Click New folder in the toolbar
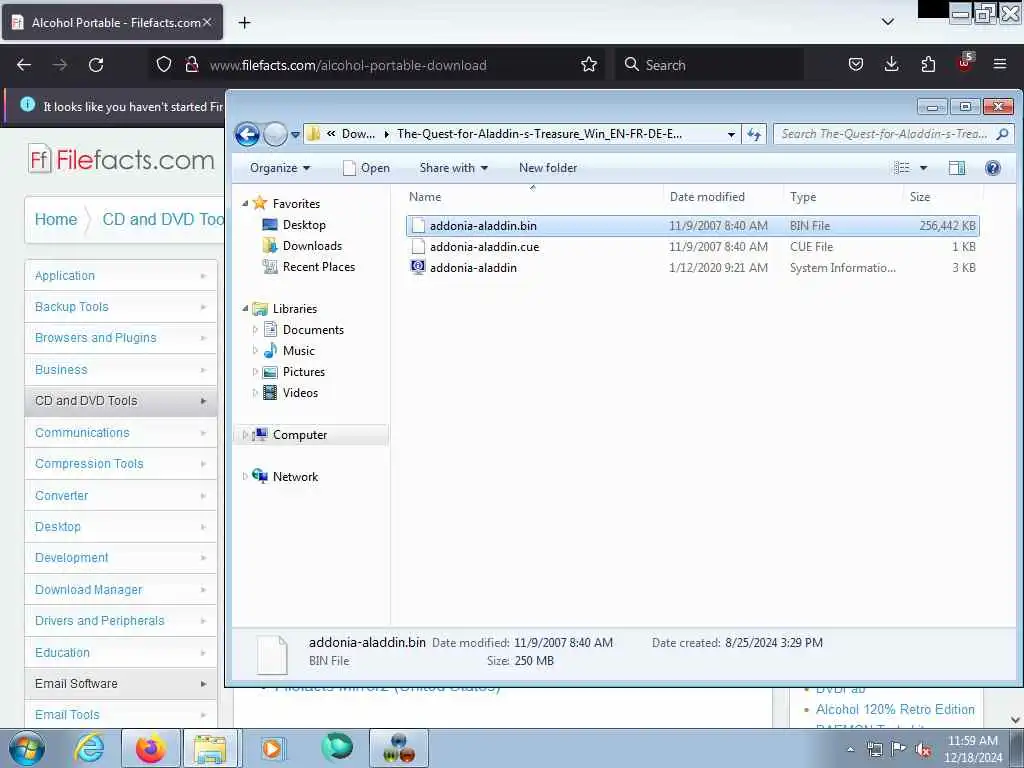Screen dimensions: 1024x768 pyautogui.click(x=548, y=168)
